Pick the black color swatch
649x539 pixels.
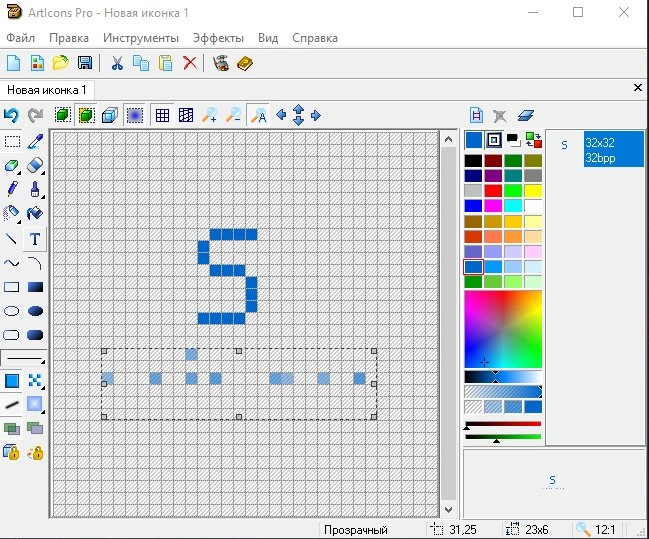click(473, 161)
